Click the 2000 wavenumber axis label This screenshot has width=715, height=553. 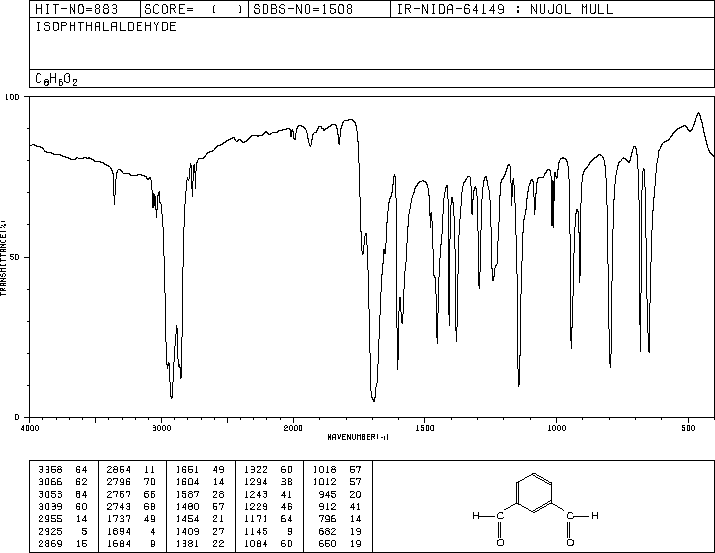[293, 428]
